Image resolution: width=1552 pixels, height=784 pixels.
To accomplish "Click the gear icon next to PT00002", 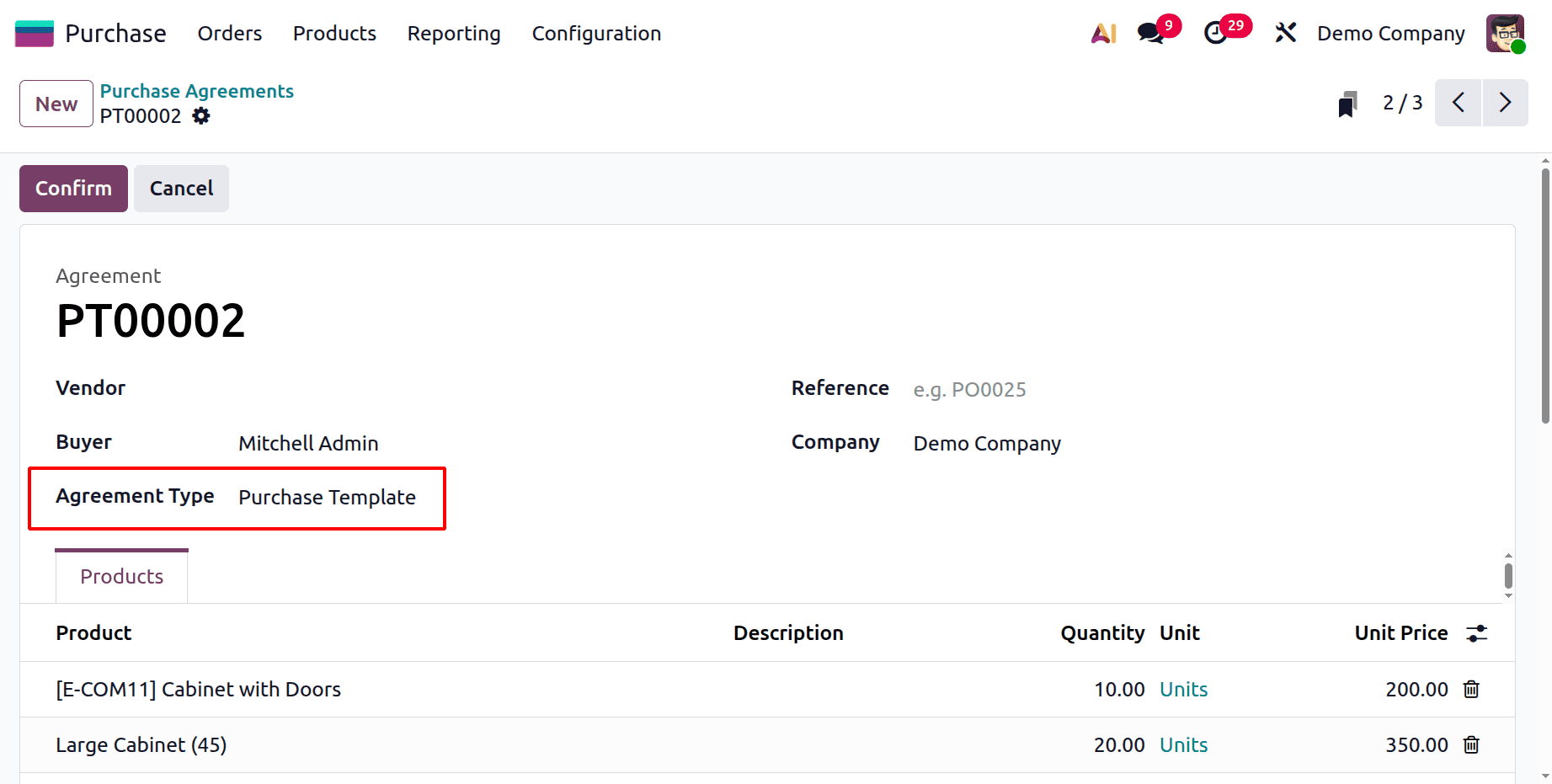I will (201, 116).
